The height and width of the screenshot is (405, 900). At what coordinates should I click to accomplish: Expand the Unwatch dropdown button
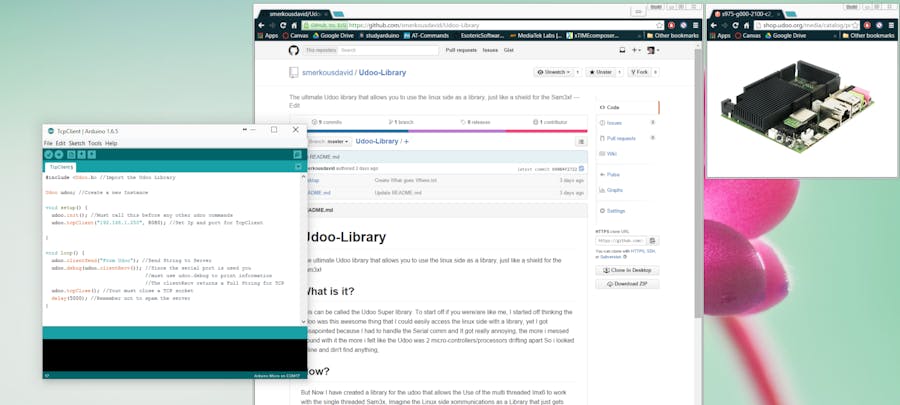(555, 72)
